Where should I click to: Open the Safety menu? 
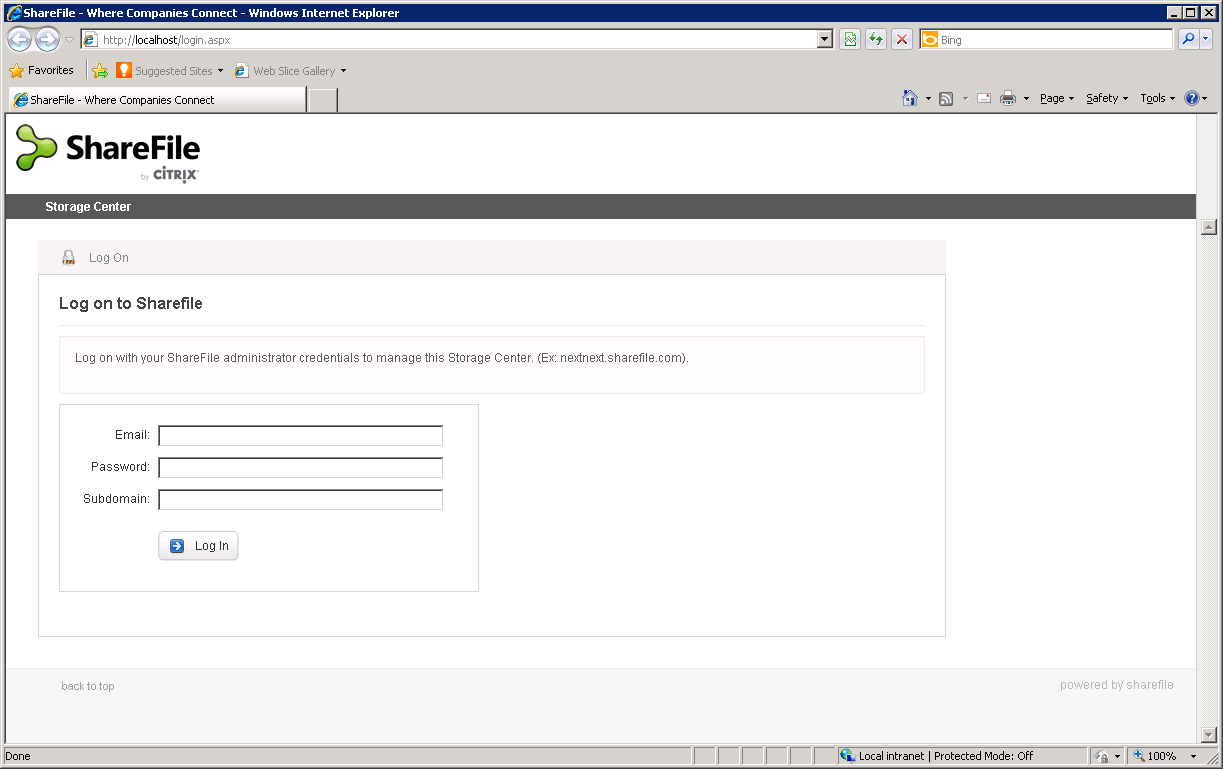(1107, 98)
